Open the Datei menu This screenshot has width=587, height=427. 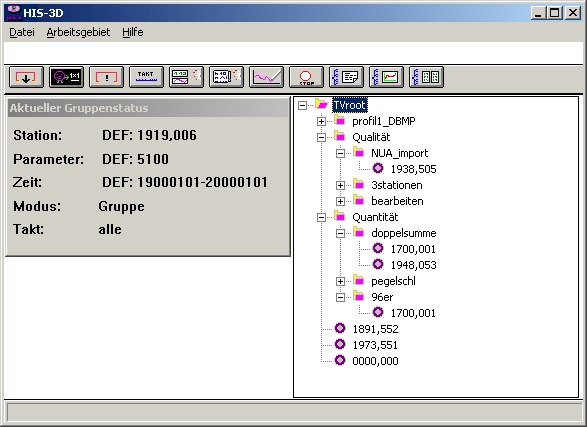pos(22,33)
